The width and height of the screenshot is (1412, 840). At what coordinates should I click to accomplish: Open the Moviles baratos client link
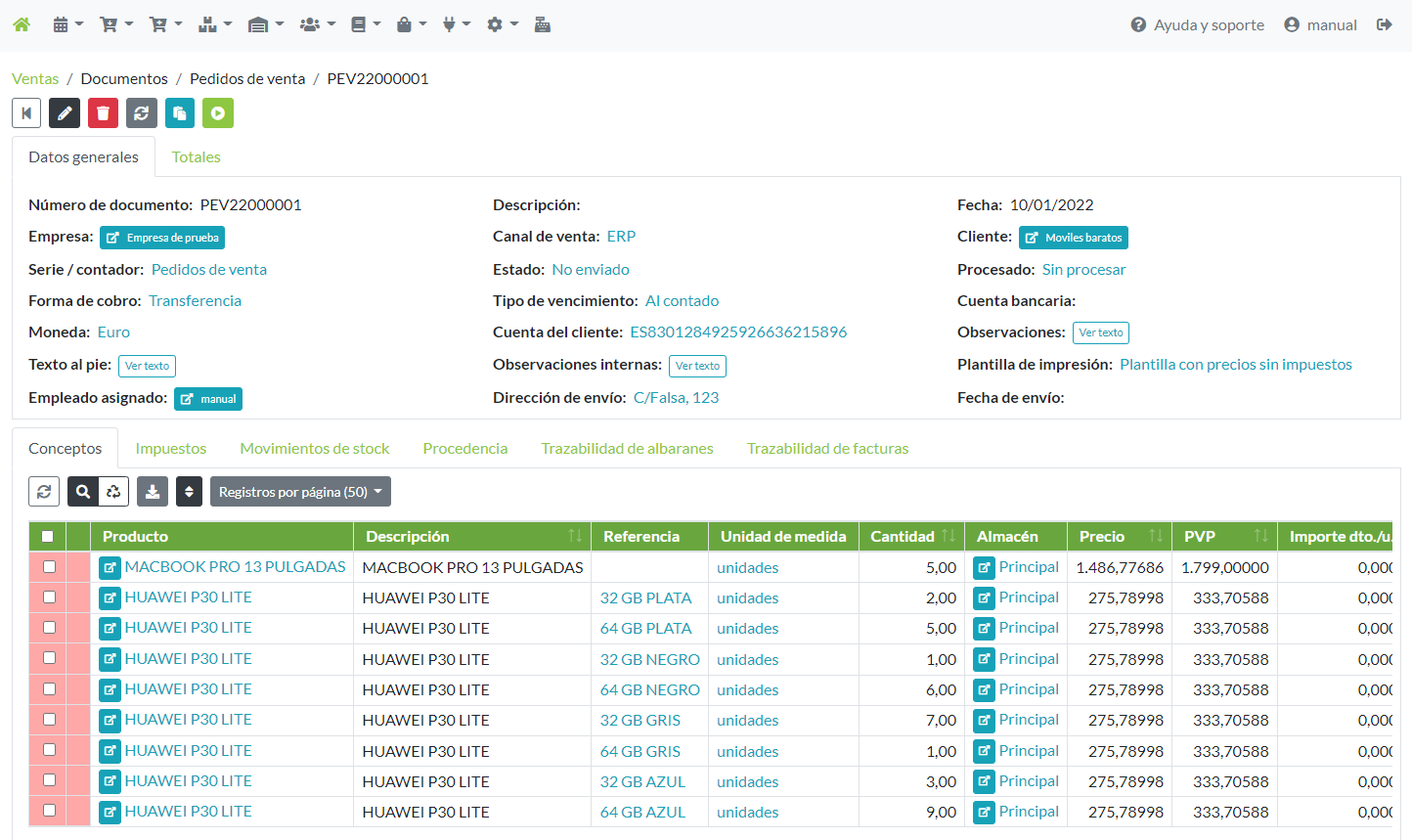coord(1074,238)
